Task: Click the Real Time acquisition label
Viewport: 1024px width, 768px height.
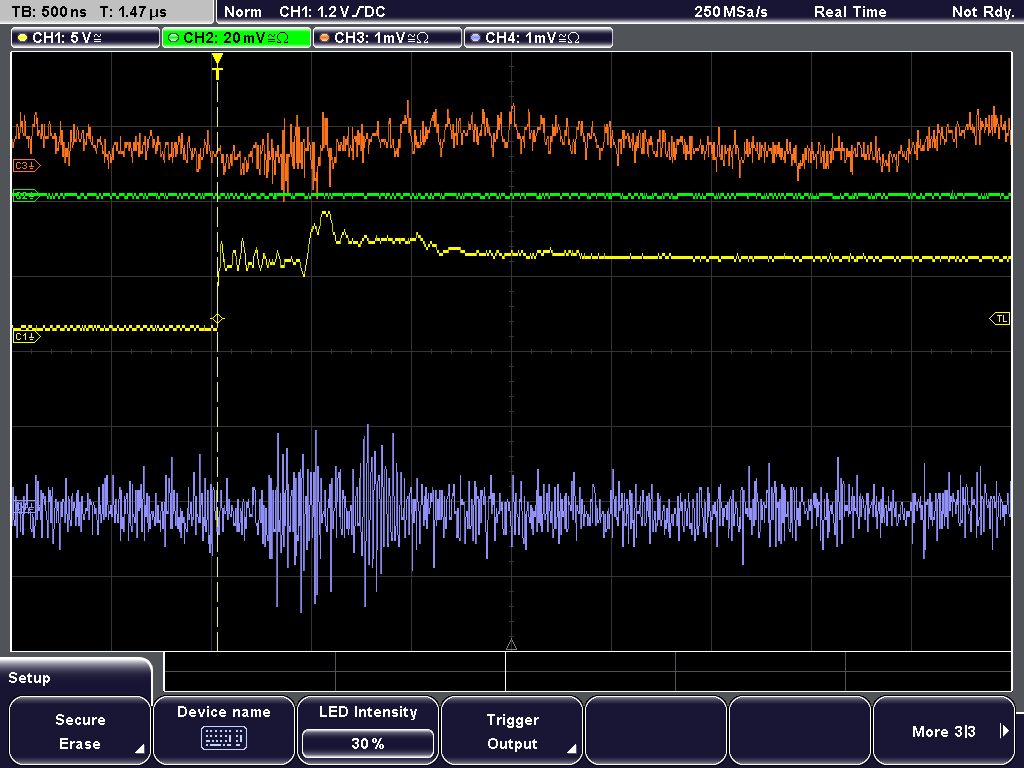Action: click(850, 12)
